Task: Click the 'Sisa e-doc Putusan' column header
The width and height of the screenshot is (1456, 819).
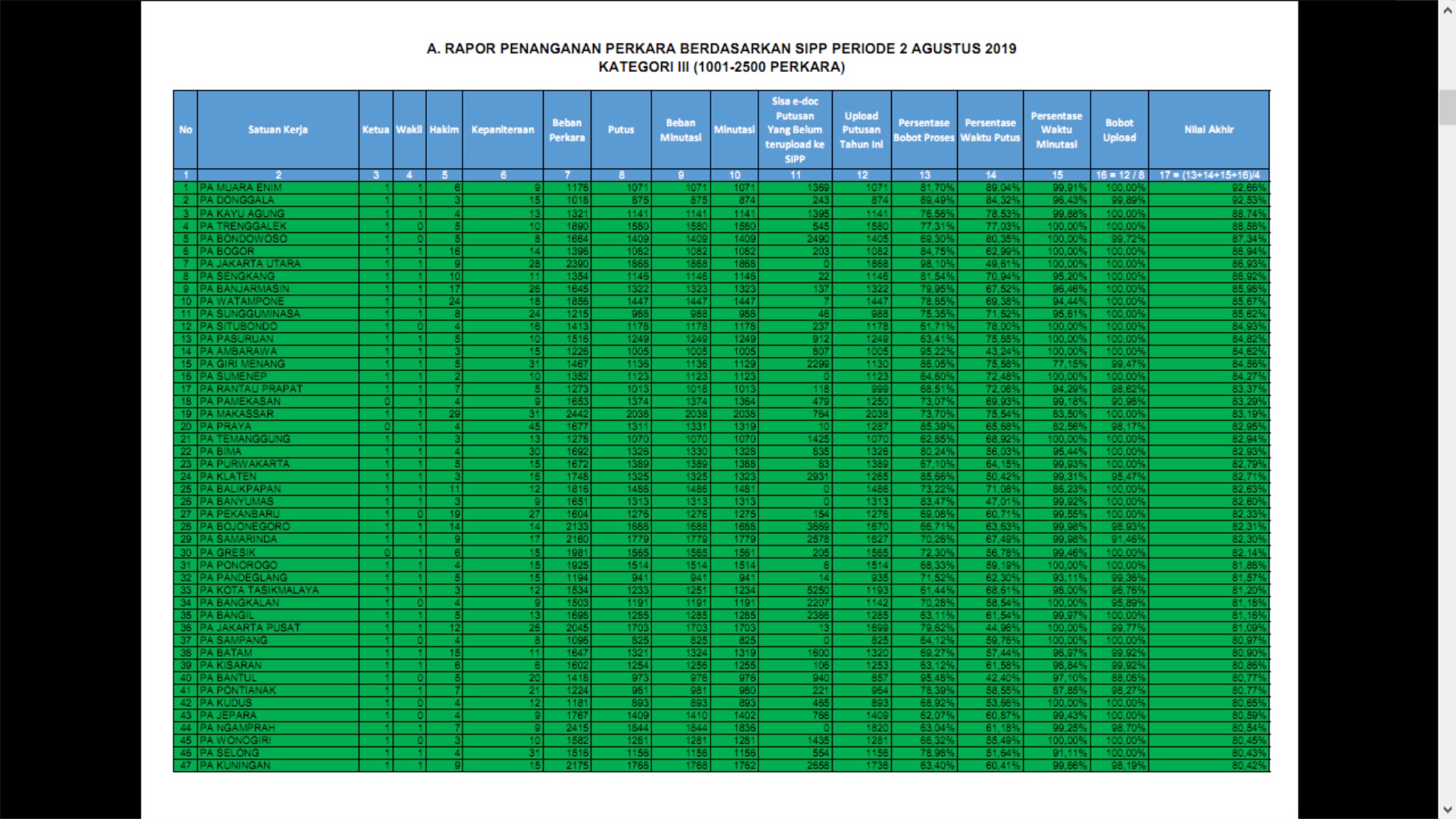Action: (795, 130)
